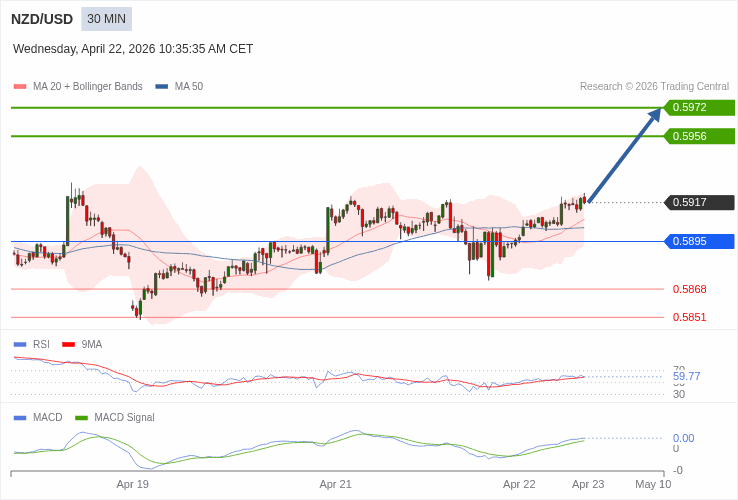Click the 0.5851 support level label

pyautogui.click(x=689, y=317)
